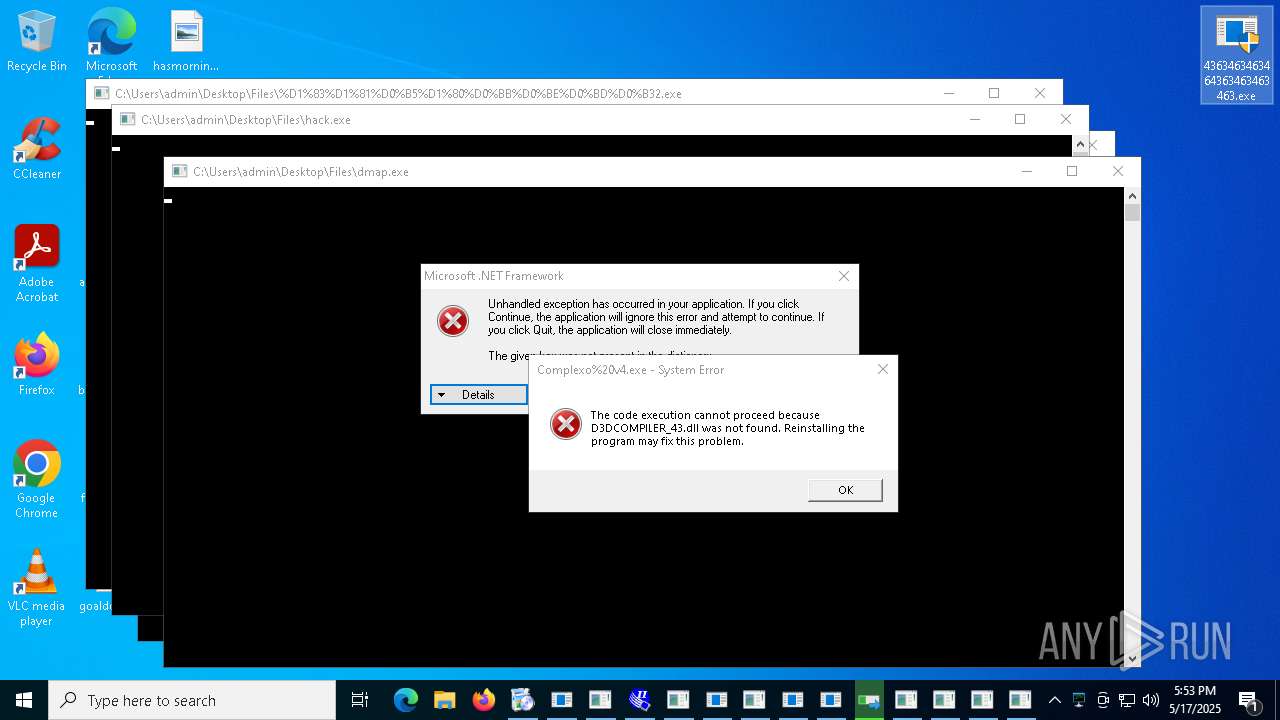Select the Microsoft Edge desktop shortcut

pyautogui.click(x=111, y=42)
